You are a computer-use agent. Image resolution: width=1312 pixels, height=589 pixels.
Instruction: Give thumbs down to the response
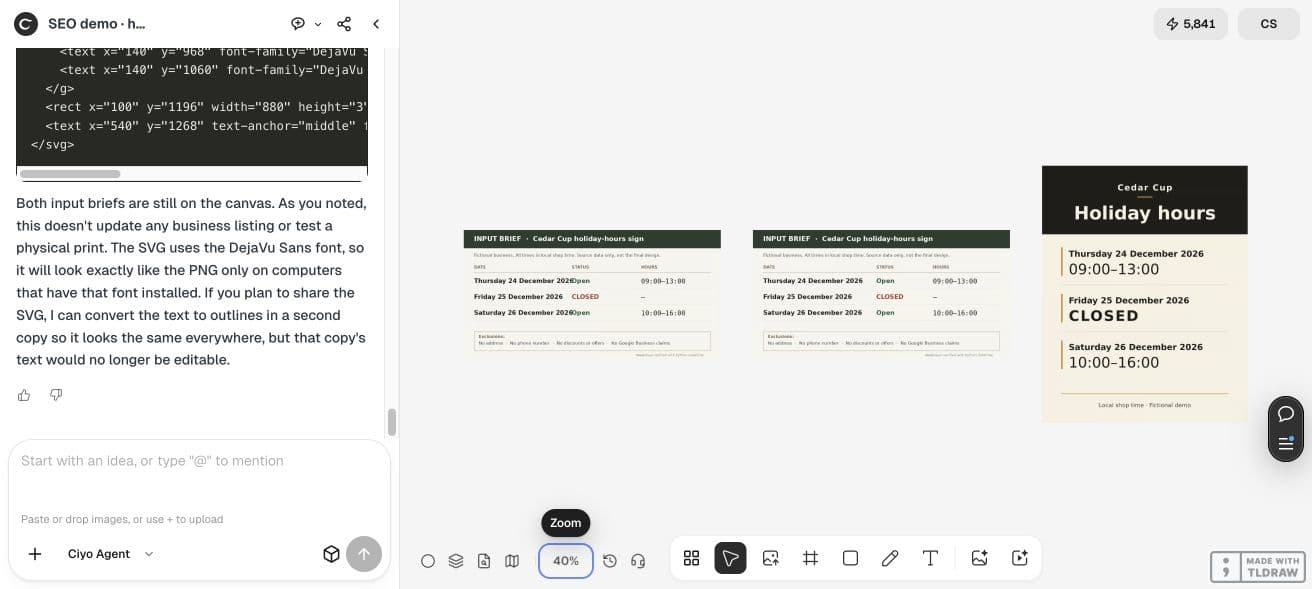pyautogui.click(x=56, y=395)
